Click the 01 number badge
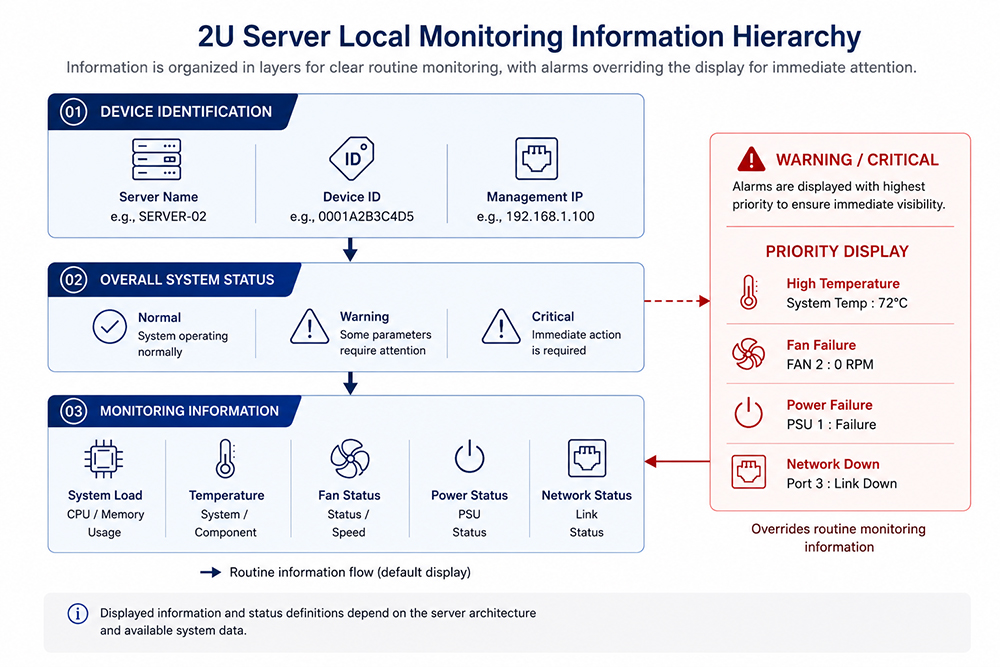Viewport: 1000px width, 667px height. tap(73, 112)
